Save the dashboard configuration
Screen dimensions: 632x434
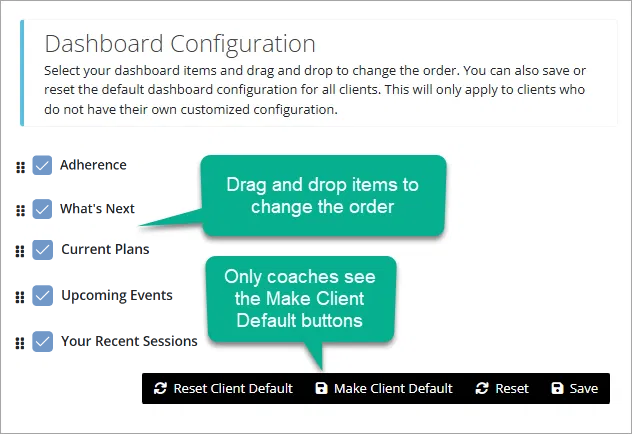pos(575,388)
